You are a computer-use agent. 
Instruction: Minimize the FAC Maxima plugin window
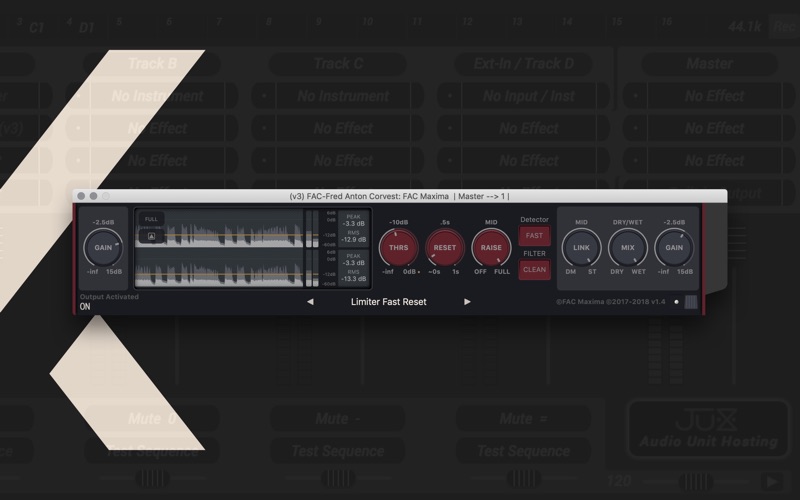pyautogui.click(x=93, y=196)
